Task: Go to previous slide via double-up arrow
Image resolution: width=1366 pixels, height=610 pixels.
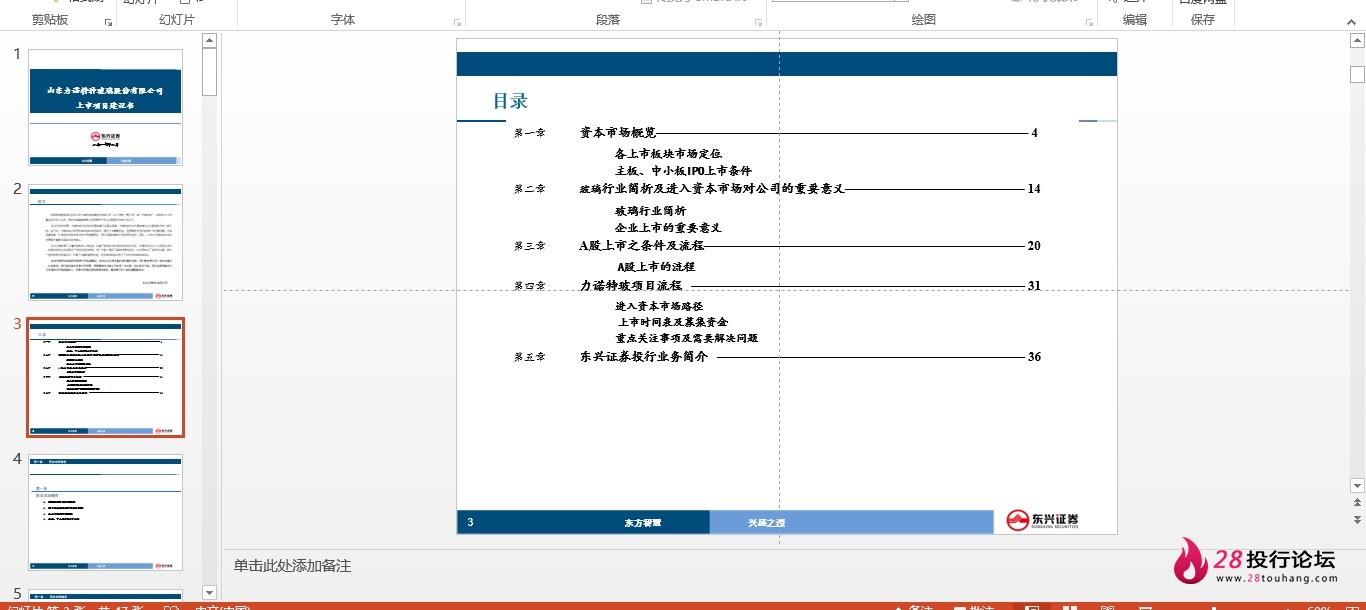Action: (x=1357, y=503)
